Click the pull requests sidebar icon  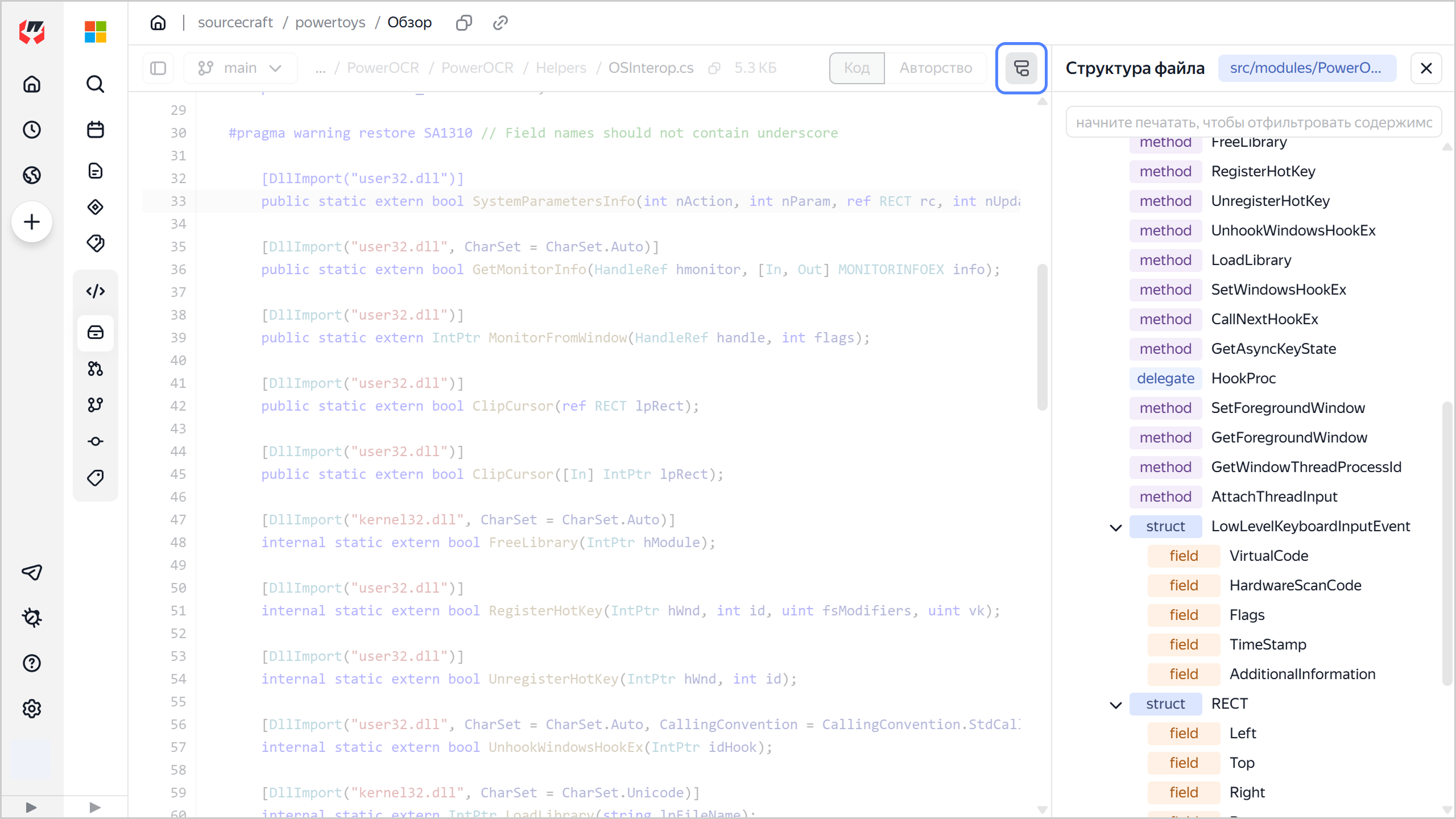tap(95, 369)
